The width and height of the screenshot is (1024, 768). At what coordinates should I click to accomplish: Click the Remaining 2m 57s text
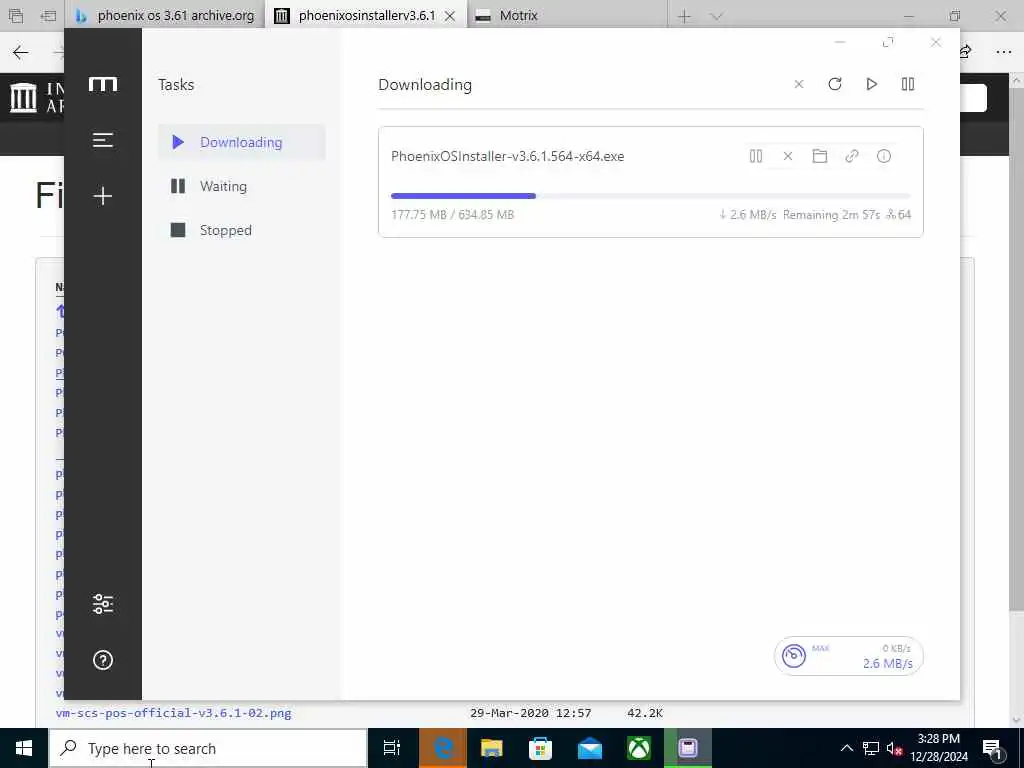pyautogui.click(x=831, y=215)
